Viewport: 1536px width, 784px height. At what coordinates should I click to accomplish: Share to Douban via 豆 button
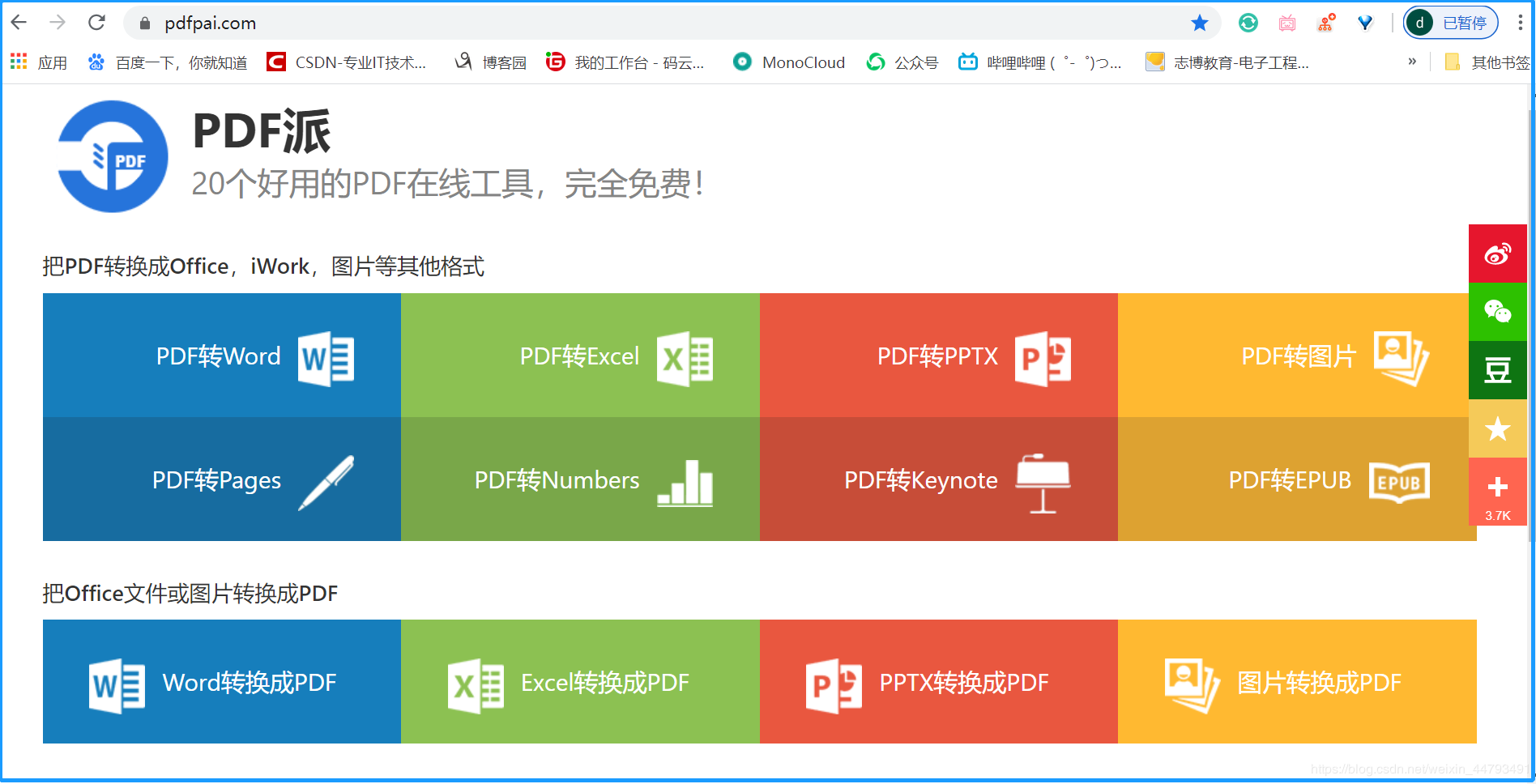pyautogui.click(x=1498, y=370)
